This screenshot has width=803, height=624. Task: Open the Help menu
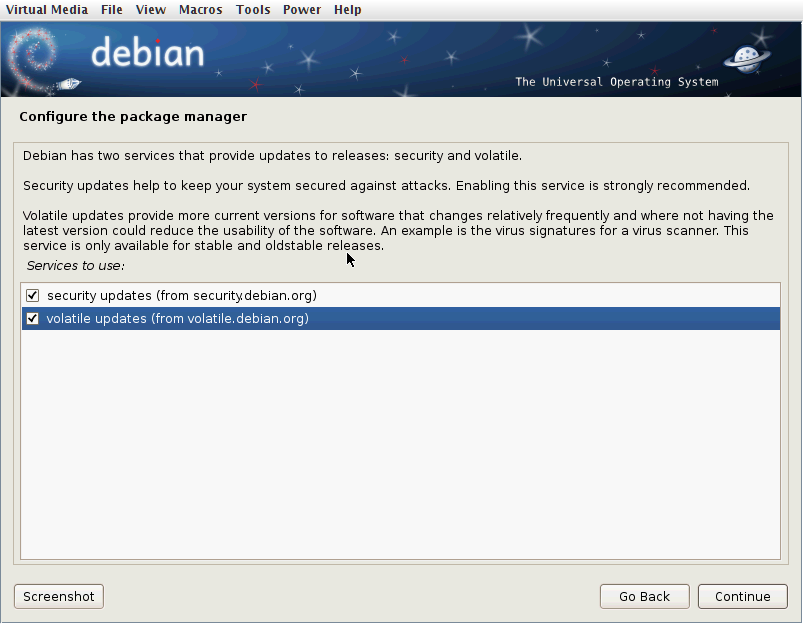pyautogui.click(x=348, y=10)
